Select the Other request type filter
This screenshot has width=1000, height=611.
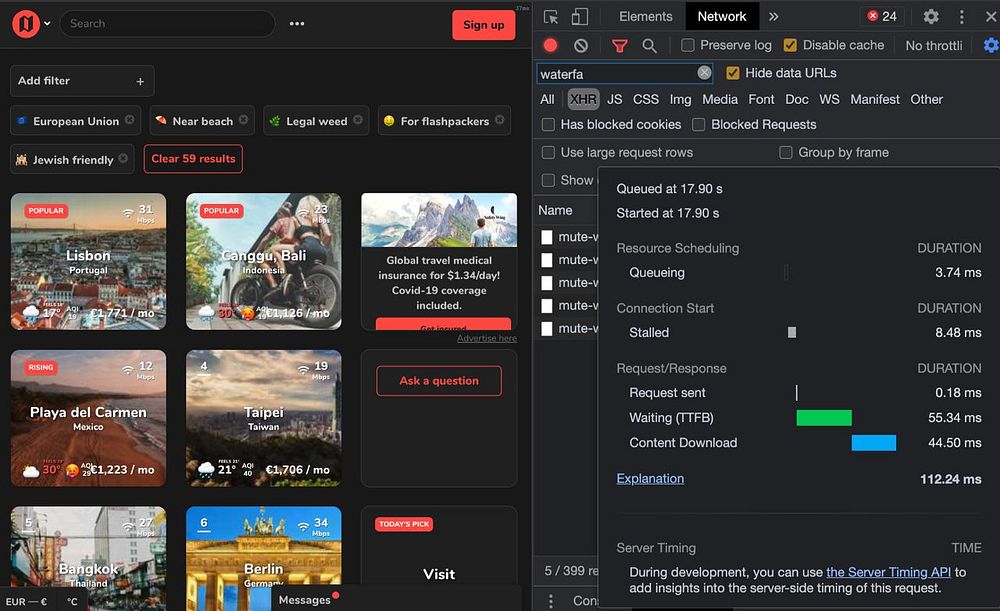[927, 99]
